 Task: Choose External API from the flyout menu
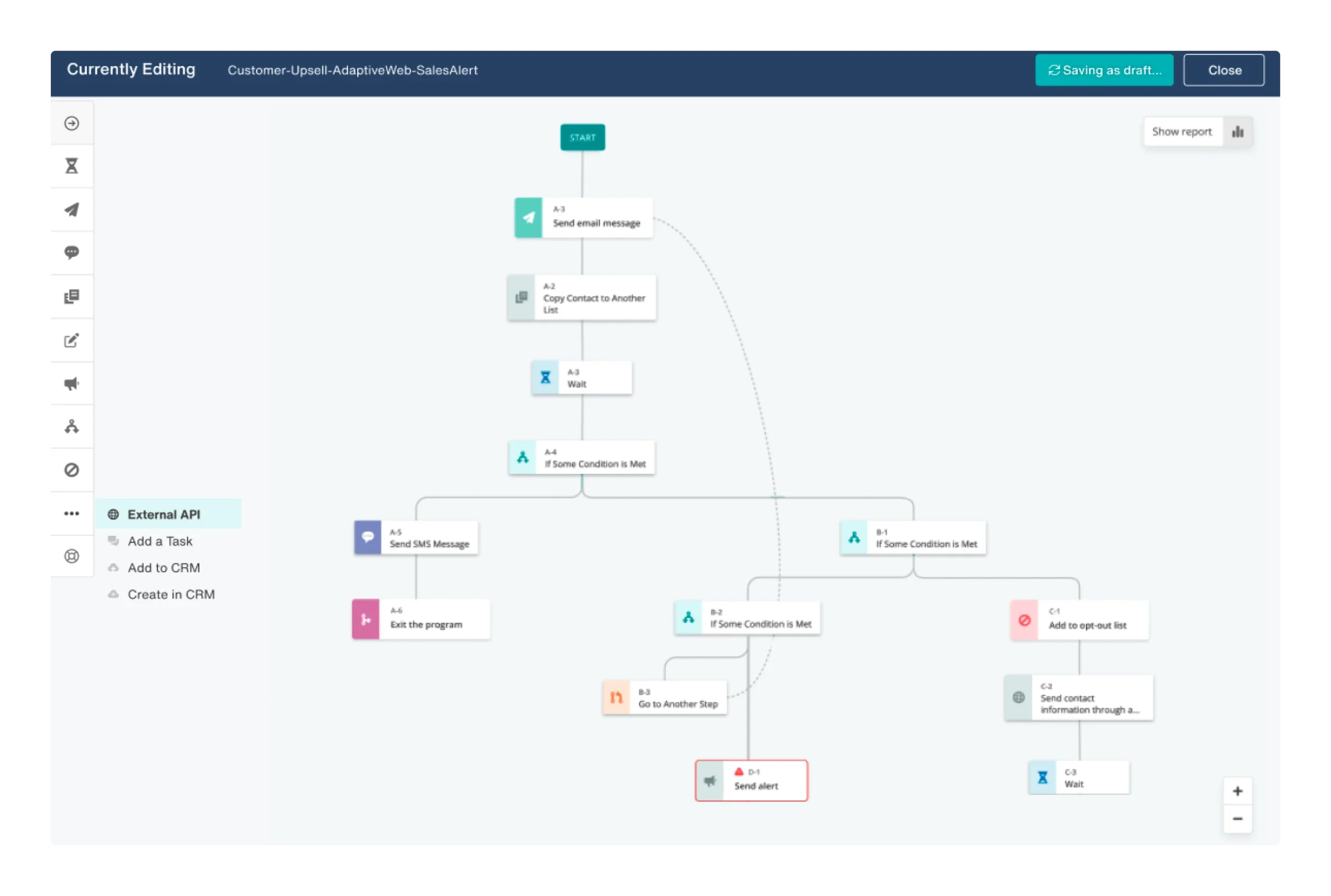pyautogui.click(x=163, y=515)
